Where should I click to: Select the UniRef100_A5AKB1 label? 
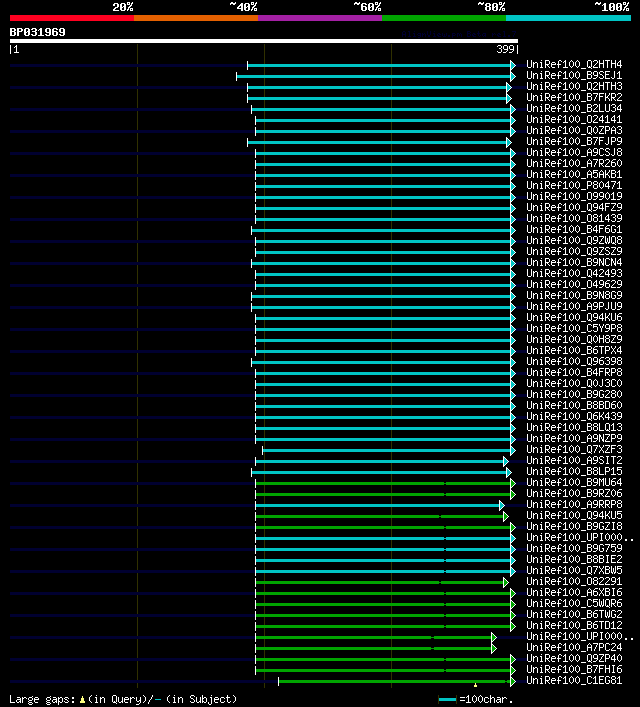click(574, 174)
